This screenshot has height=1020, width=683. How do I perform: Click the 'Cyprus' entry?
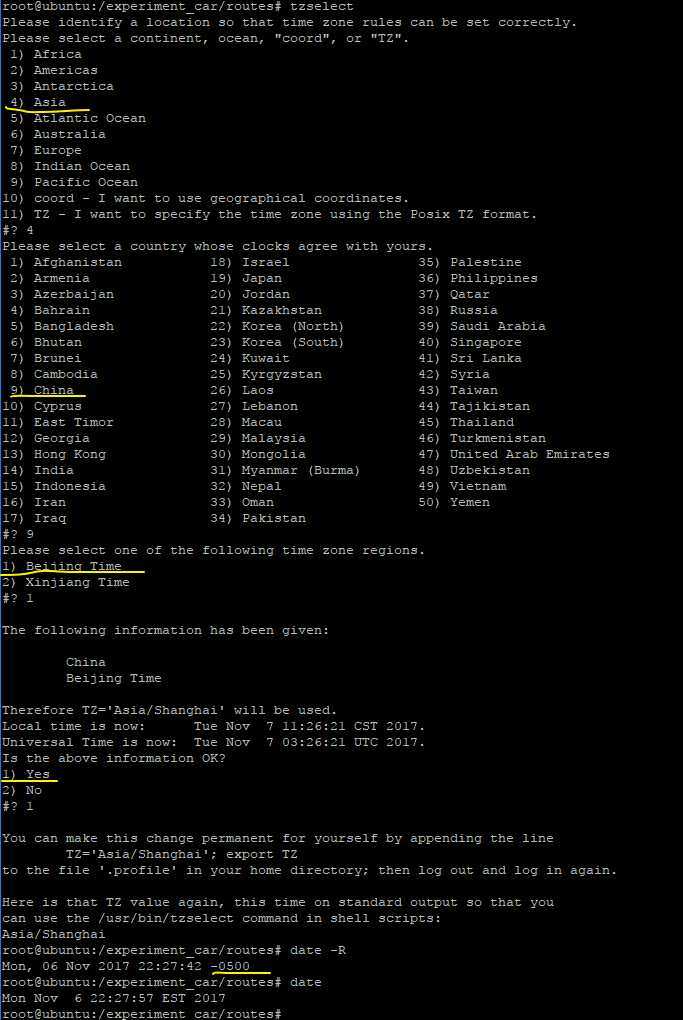58,407
